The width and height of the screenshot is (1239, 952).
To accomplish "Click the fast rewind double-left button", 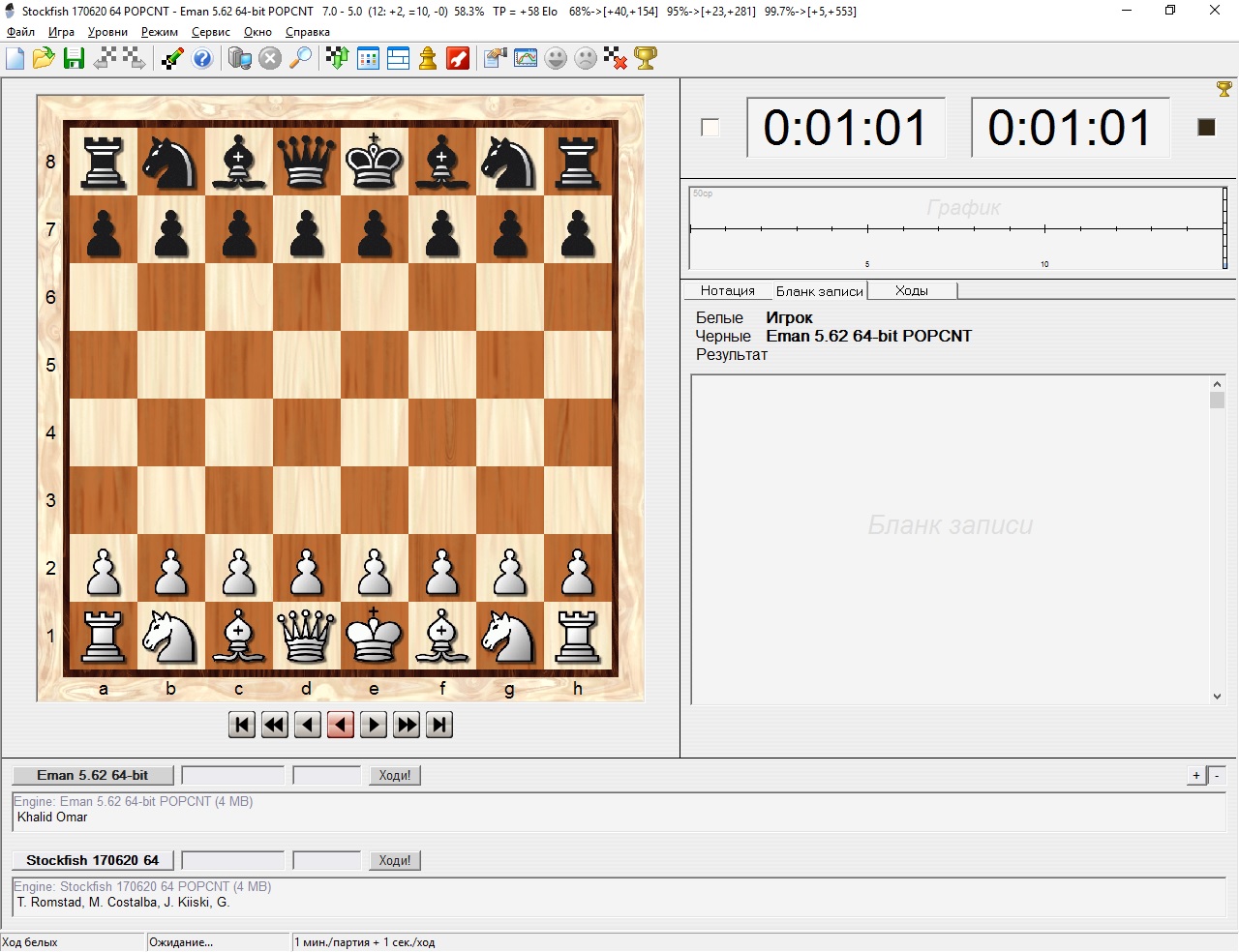I will click(275, 725).
